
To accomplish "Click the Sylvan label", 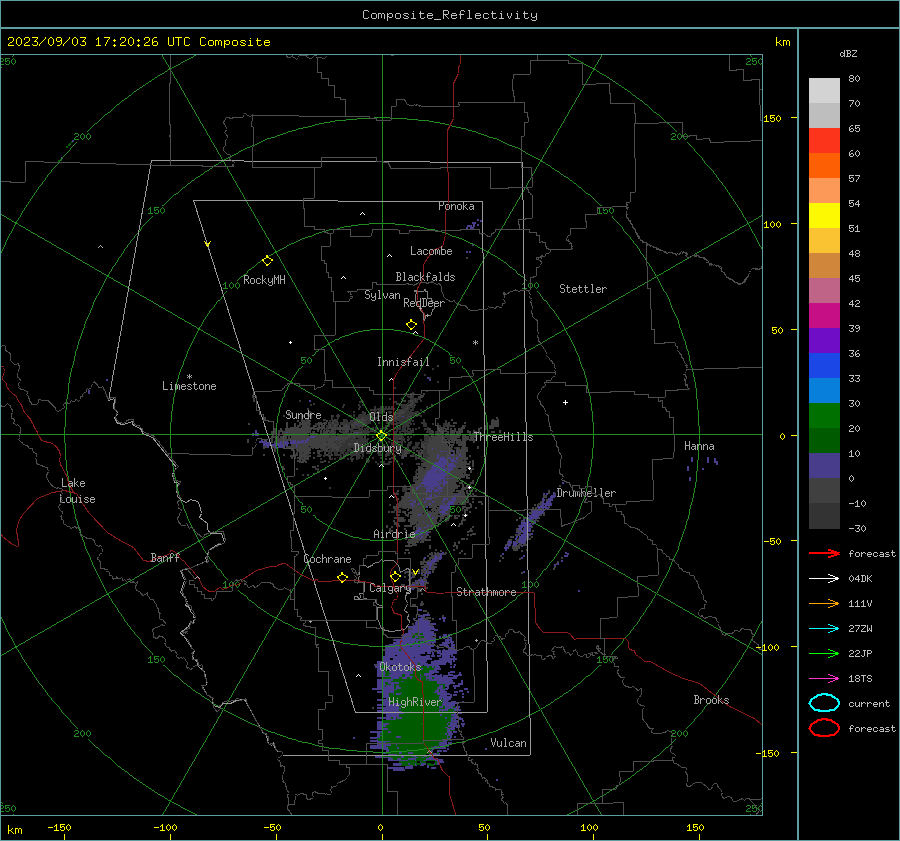I will [x=382, y=295].
